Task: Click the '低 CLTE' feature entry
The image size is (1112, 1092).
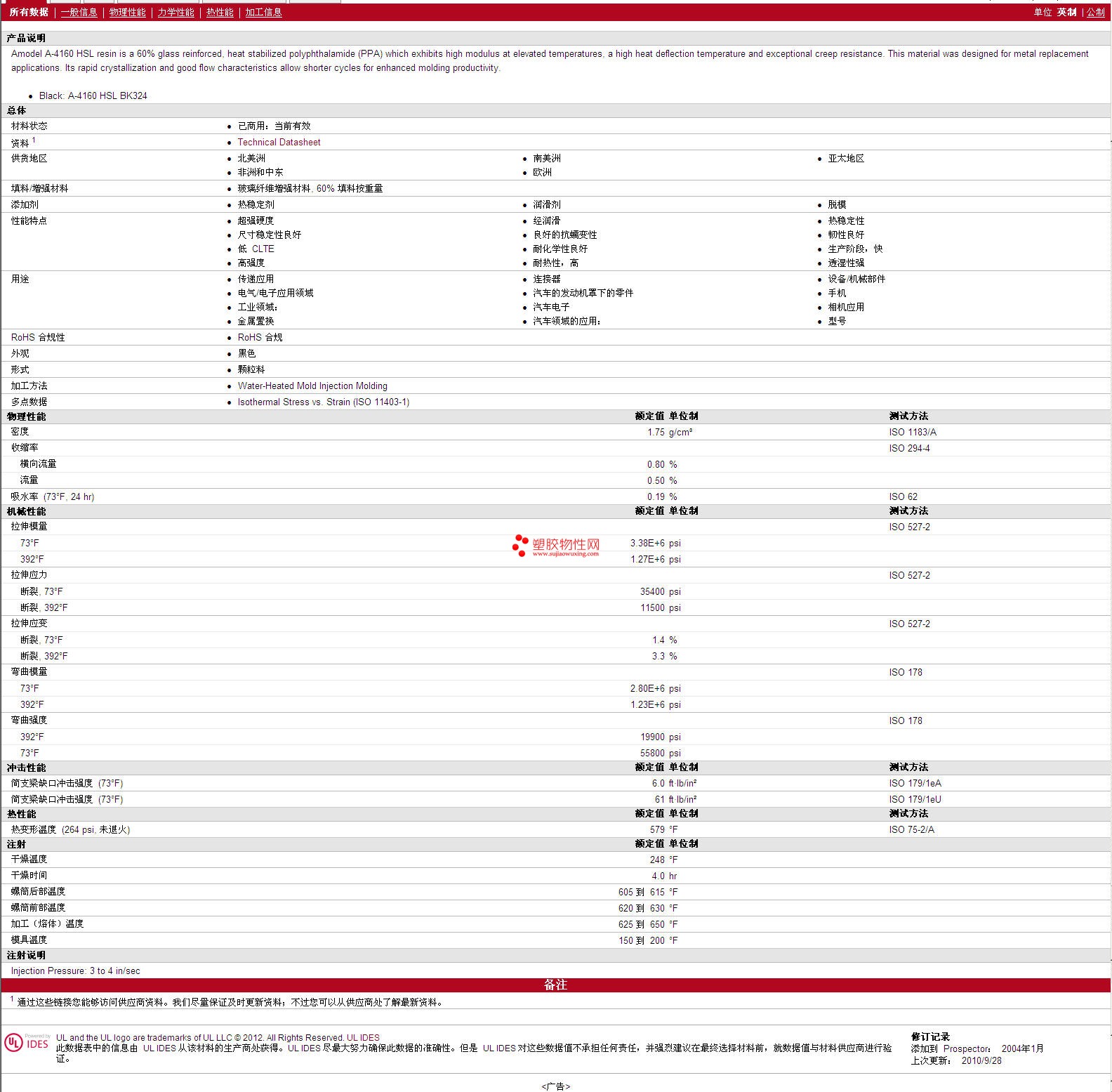Action: (x=256, y=249)
